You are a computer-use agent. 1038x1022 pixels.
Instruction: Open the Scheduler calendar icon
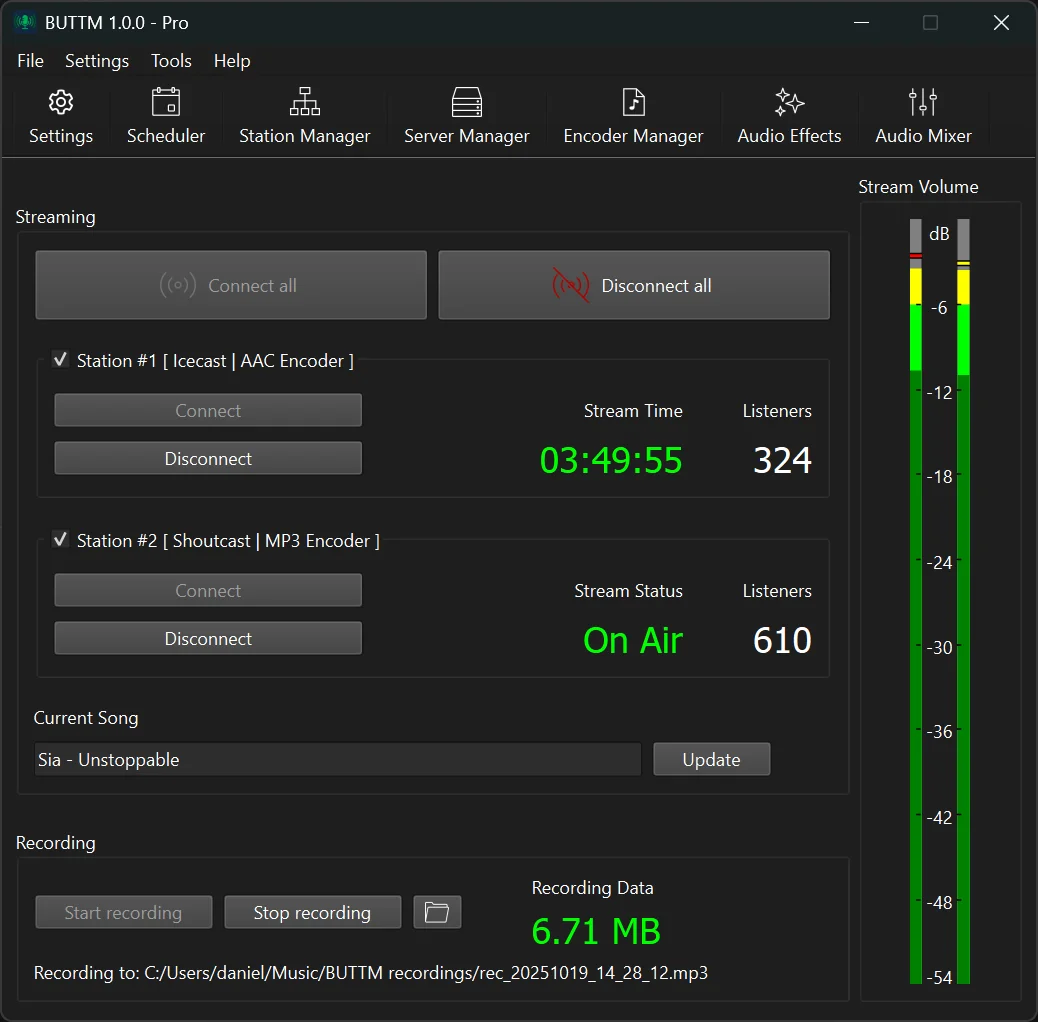click(x=166, y=103)
